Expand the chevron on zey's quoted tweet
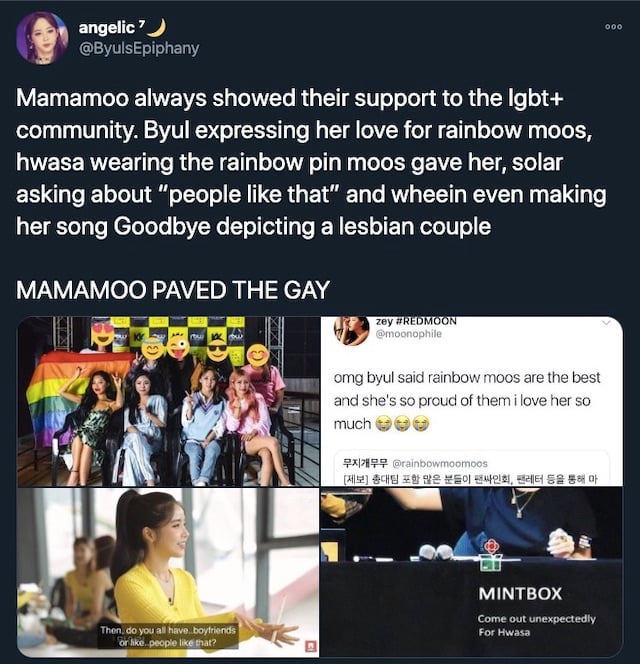The width and height of the screenshot is (640, 664). click(606, 323)
